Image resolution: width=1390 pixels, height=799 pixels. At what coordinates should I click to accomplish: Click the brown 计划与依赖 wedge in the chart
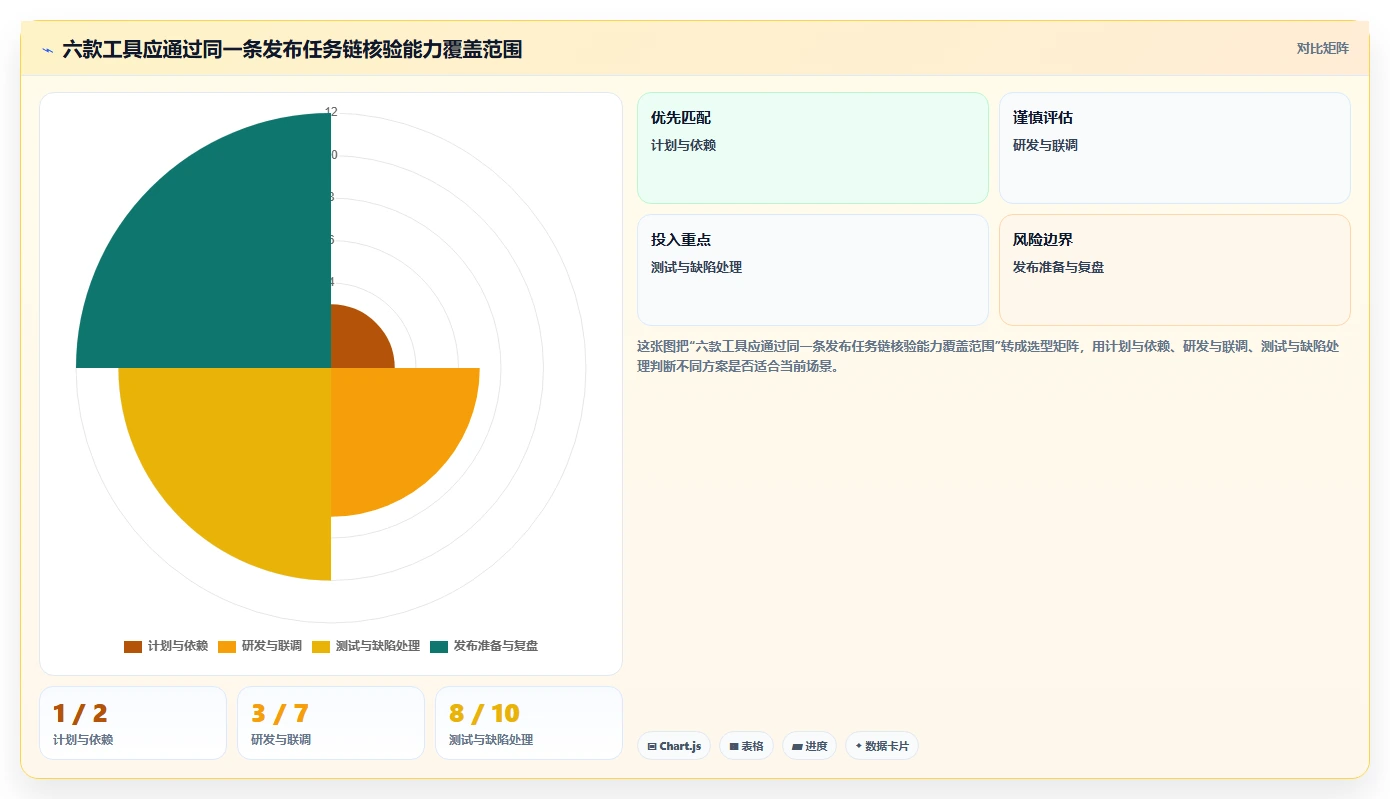coord(356,343)
